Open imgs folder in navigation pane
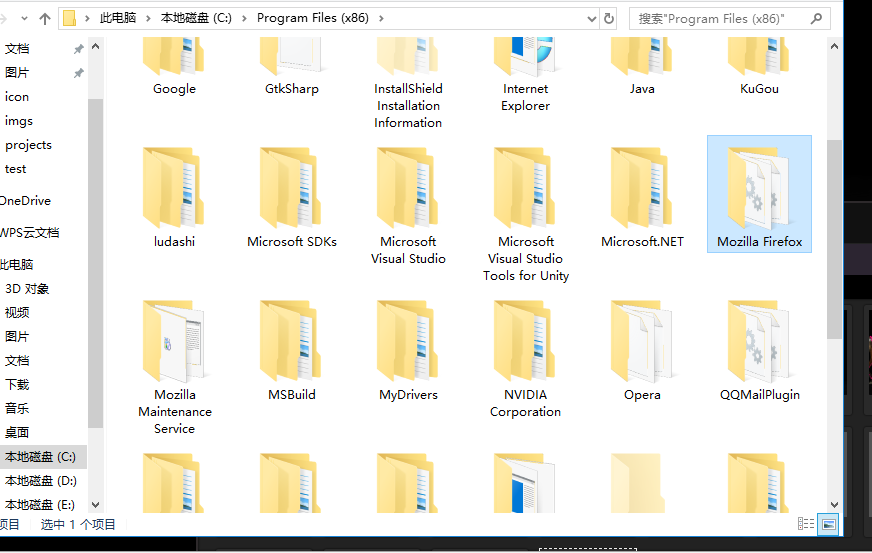Image resolution: width=872 pixels, height=553 pixels. 19,121
